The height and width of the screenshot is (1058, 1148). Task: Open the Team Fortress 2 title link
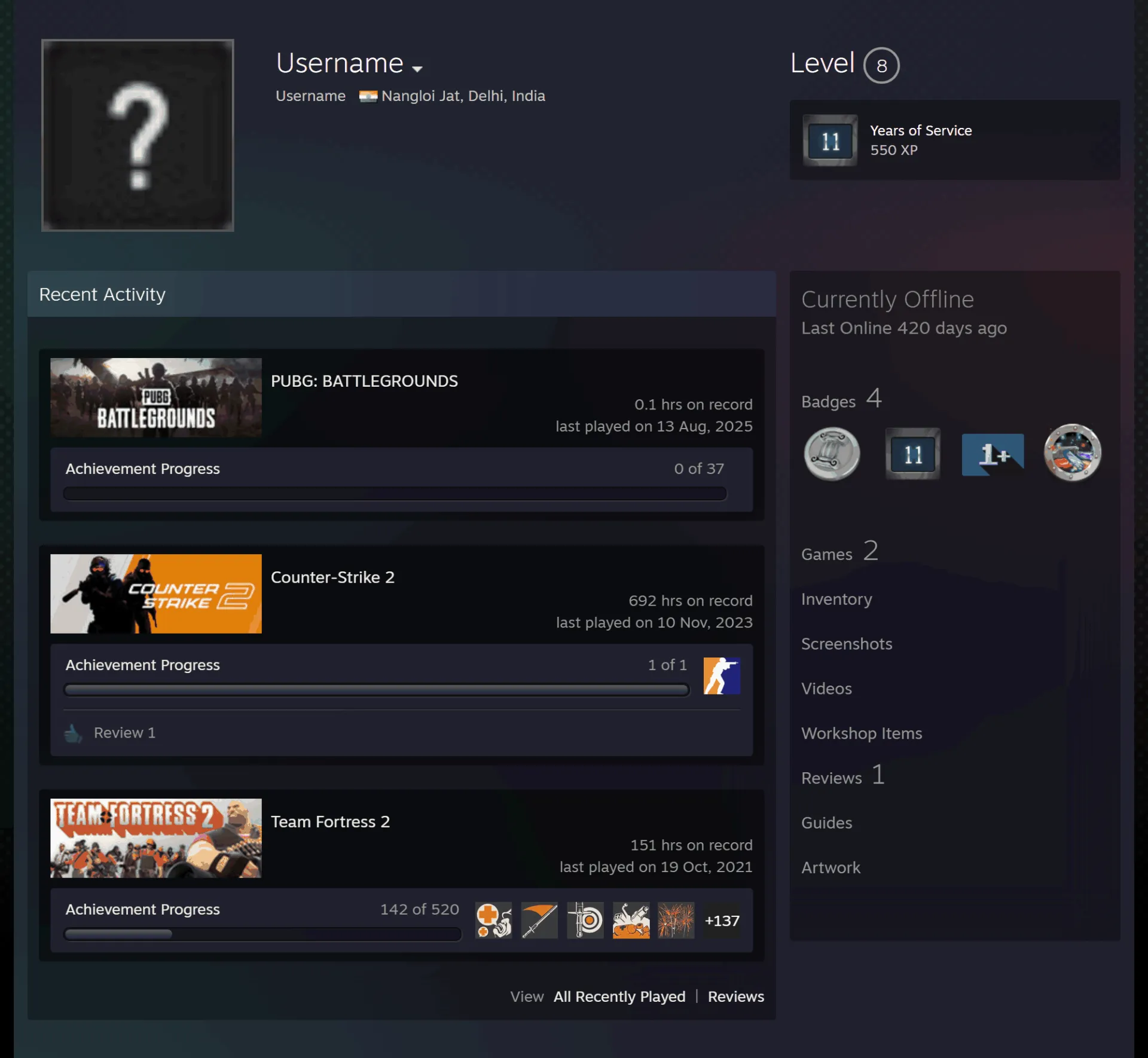[330, 821]
